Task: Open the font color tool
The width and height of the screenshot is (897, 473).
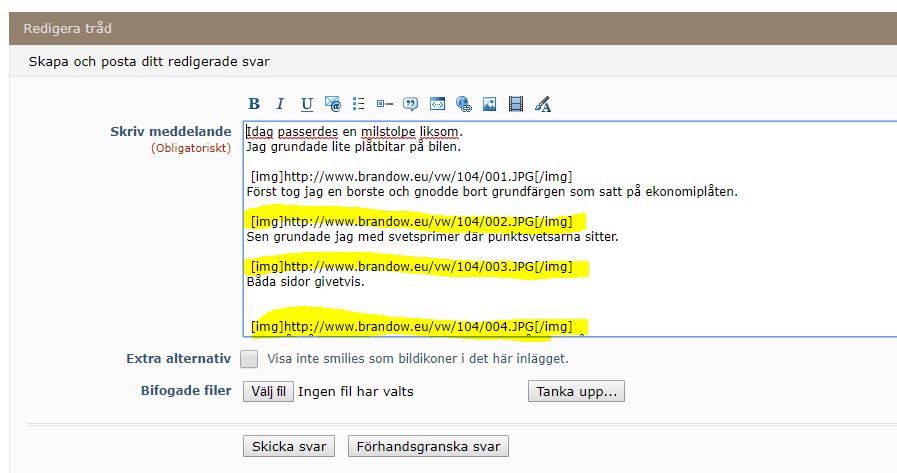Action: (x=543, y=104)
